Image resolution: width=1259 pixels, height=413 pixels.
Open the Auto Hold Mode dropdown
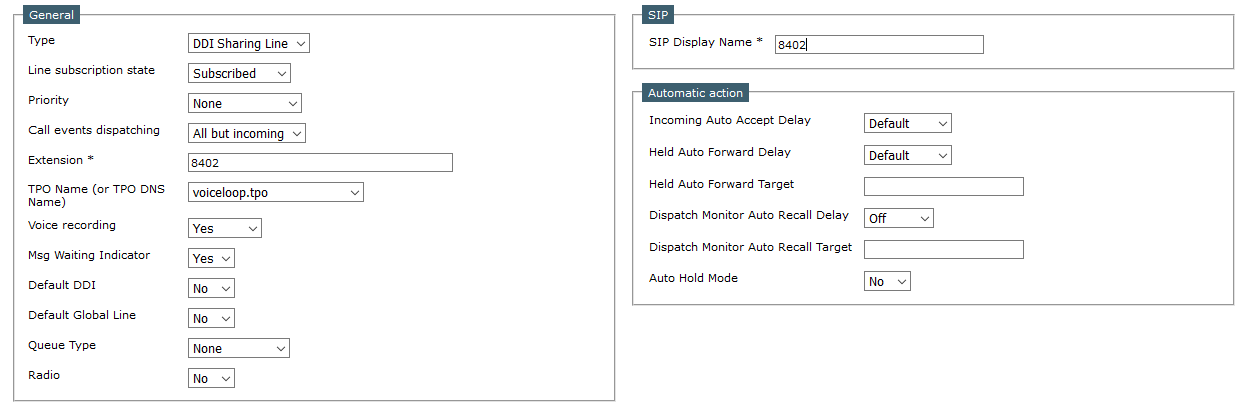887,281
